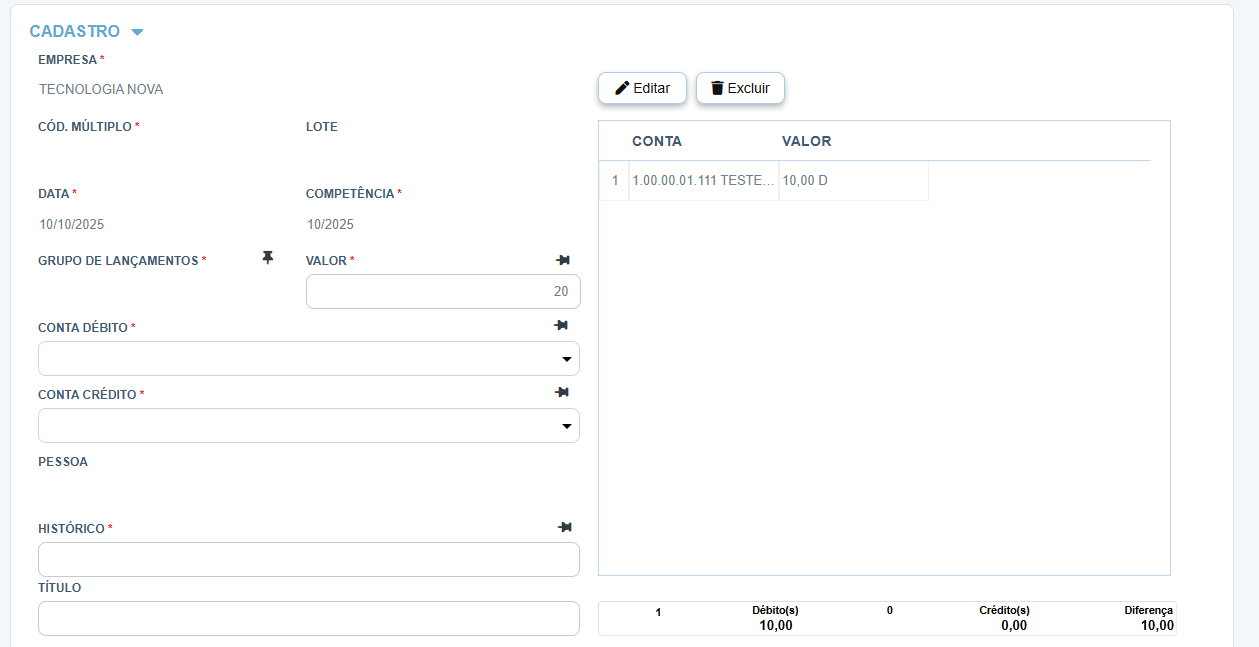Click the VALOR column header

(806, 141)
